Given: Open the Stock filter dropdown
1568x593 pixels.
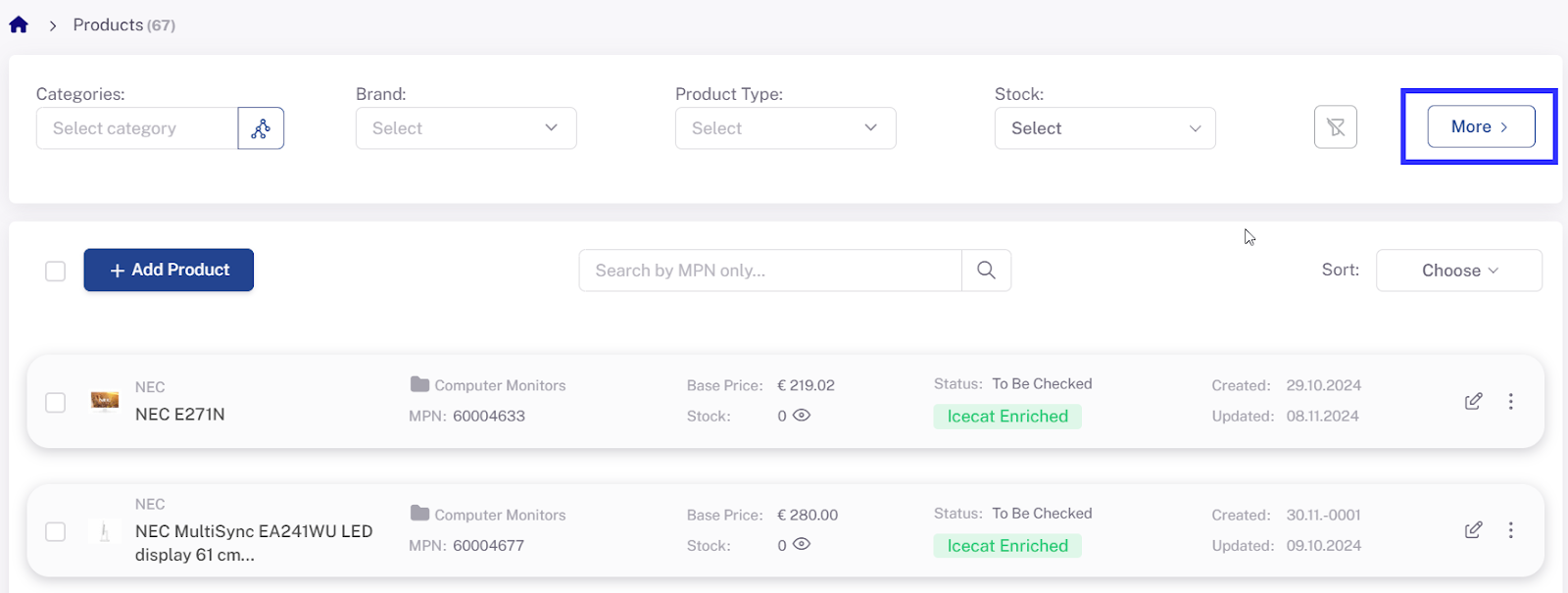Looking at the screenshot, I should tap(1104, 128).
